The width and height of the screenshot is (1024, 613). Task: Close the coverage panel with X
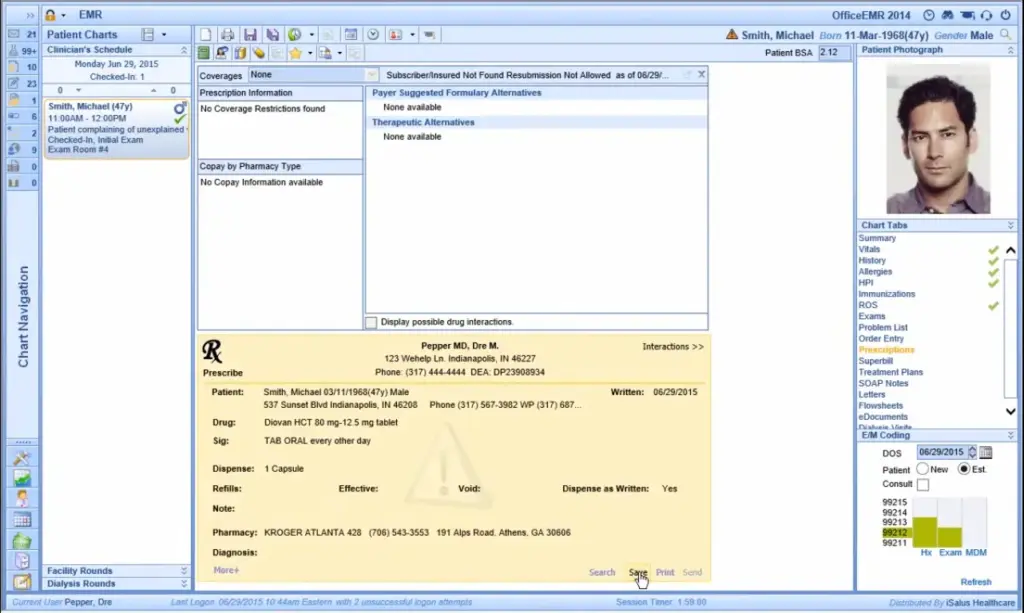[701, 74]
